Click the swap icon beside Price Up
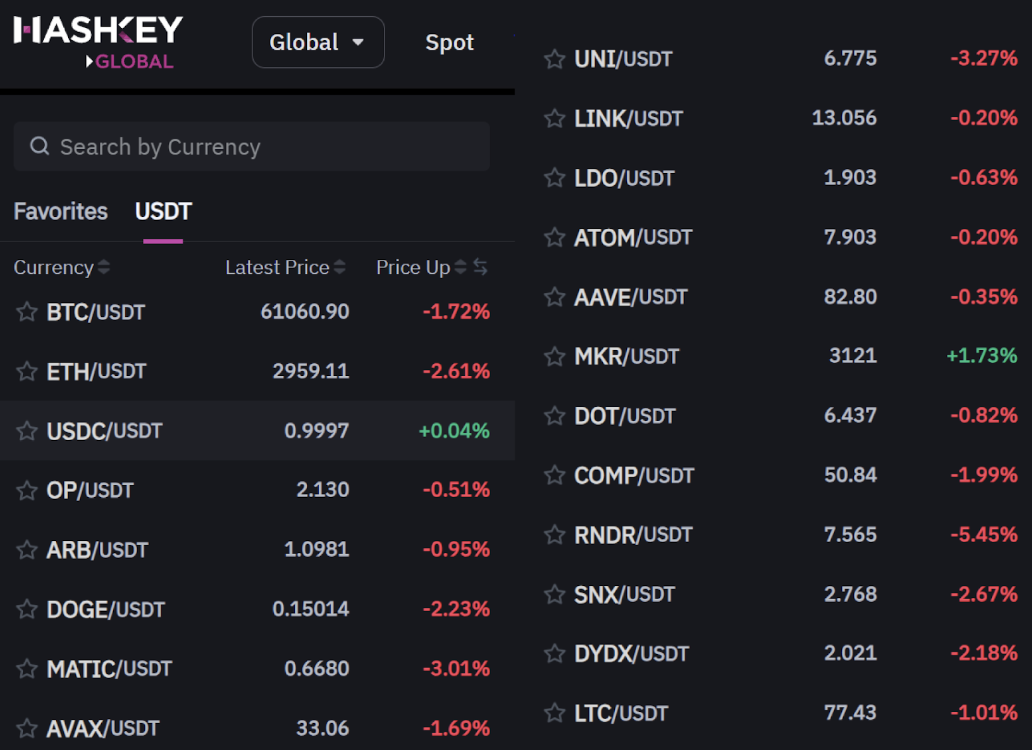The height and width of the screenshot is (750, 1032). (481, 267)
